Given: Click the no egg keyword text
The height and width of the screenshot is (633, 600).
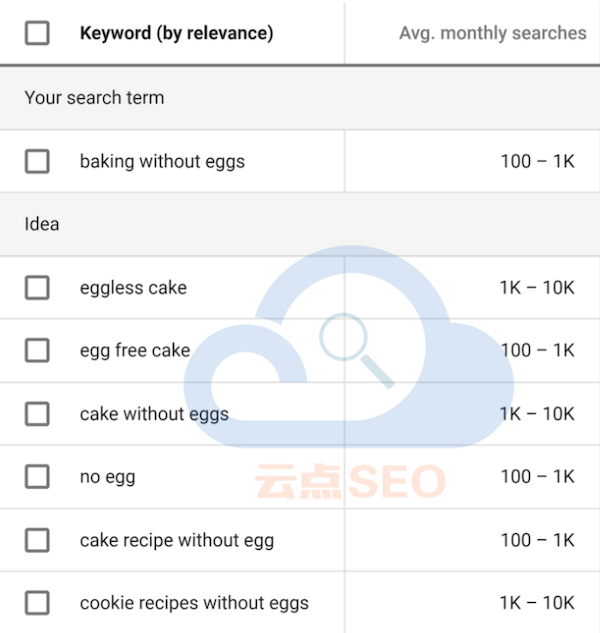Looking at the screenshot, I should point(107,478).
